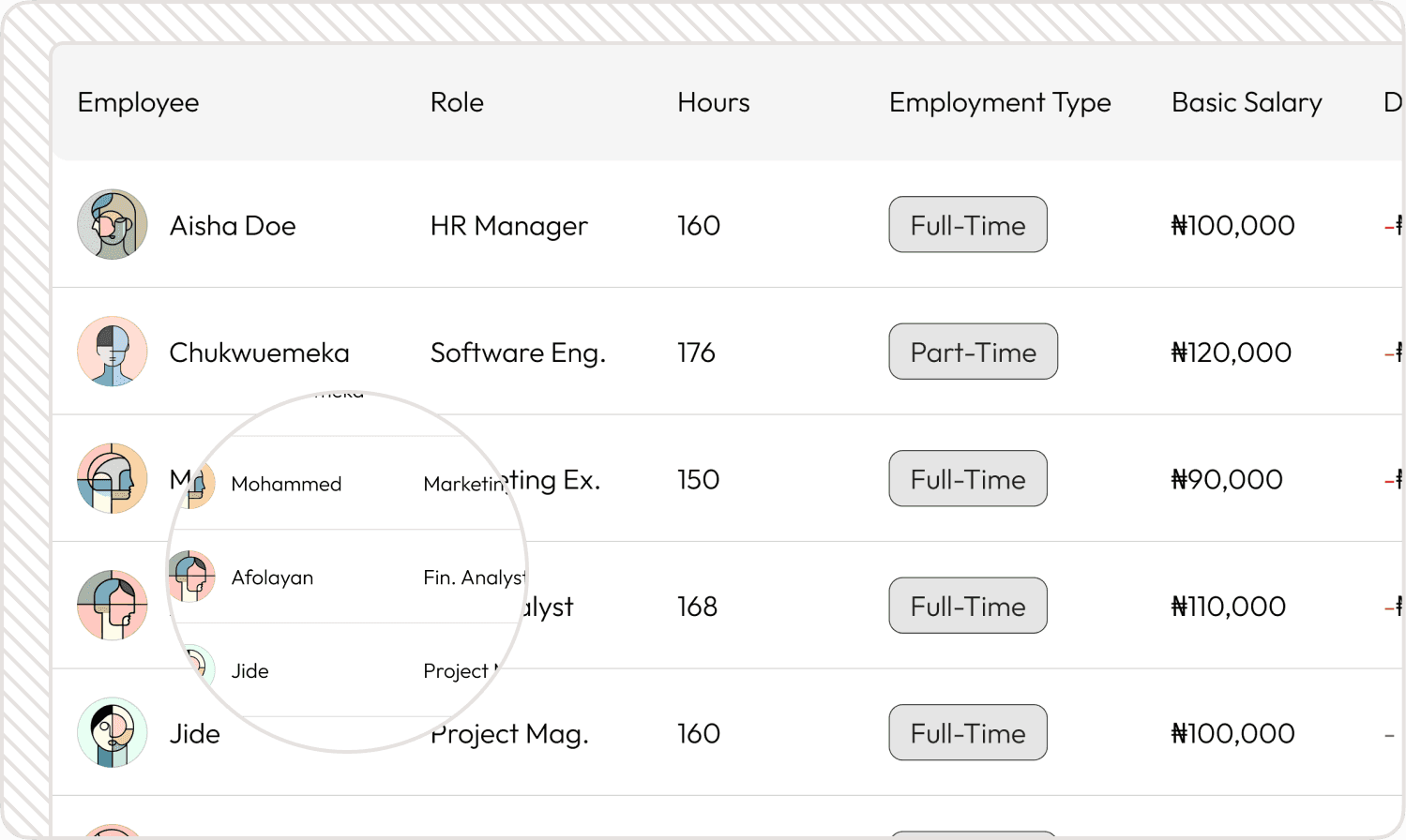Sort by the Hours column header
This screenshot has width=1406, height=840.
712,103
